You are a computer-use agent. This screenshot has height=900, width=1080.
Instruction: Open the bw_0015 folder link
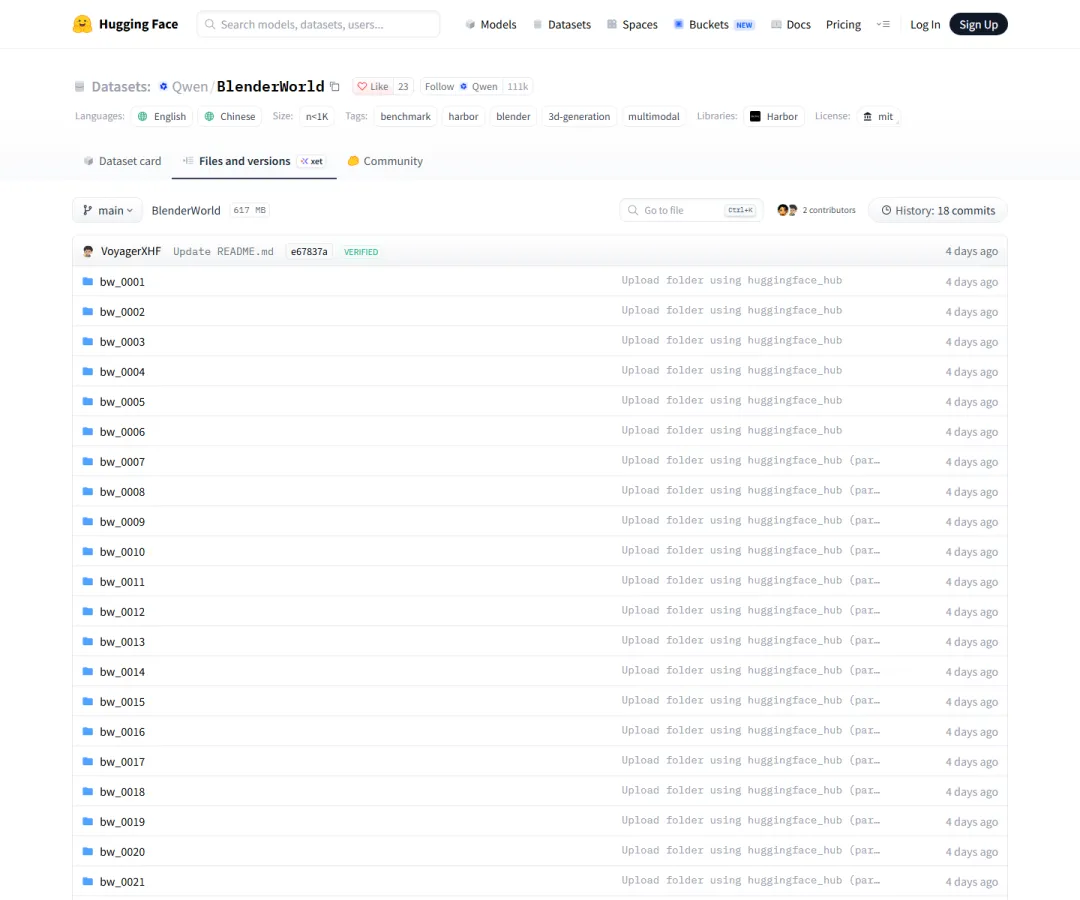[x=123, y=702]
